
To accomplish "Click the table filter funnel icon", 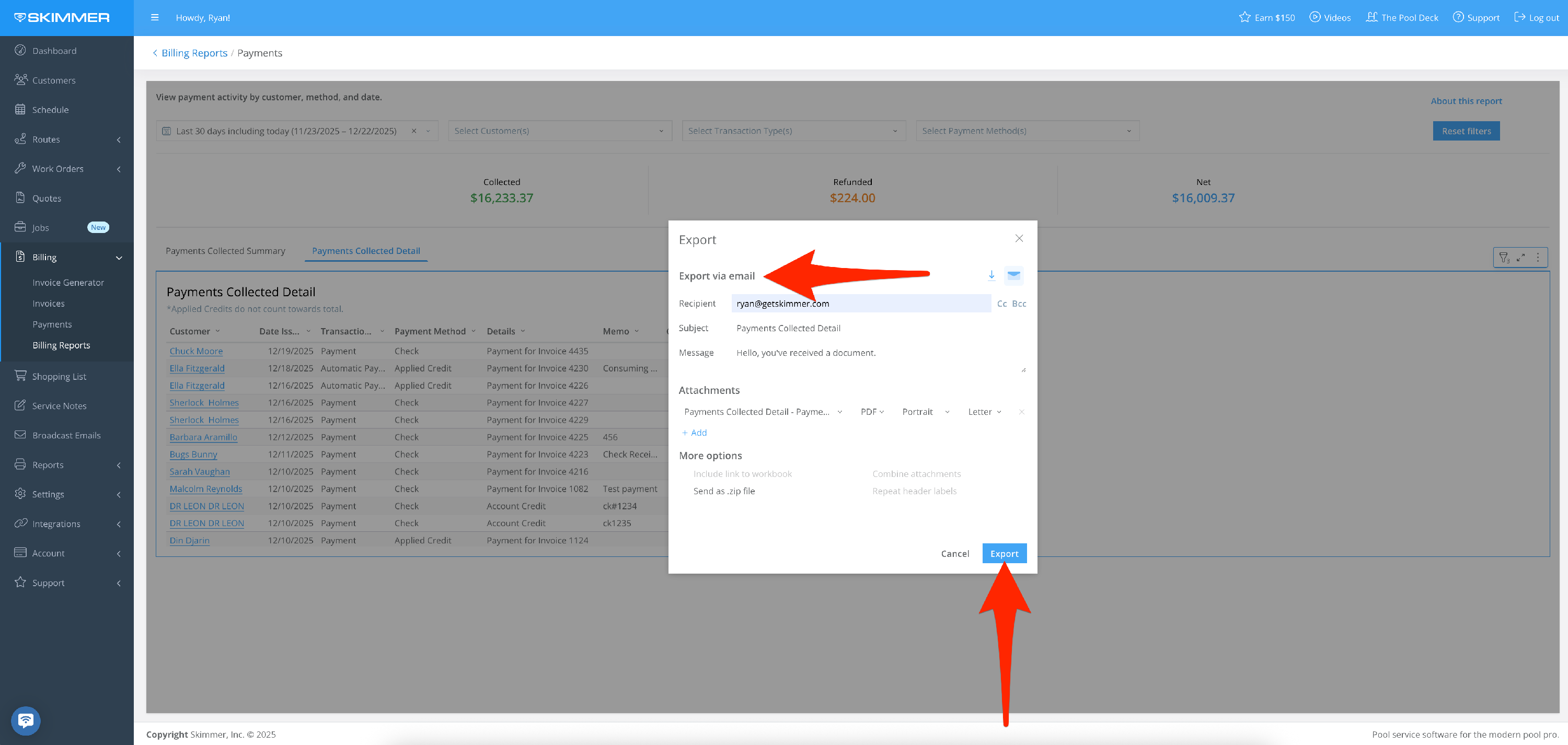I will tap(1504, 258).
